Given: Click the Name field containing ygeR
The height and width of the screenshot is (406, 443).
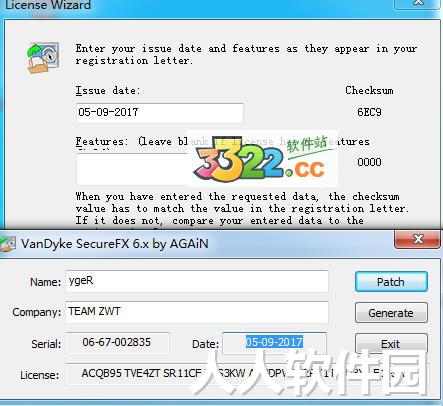Looking at the screenshot, I should tap(197, 281).
